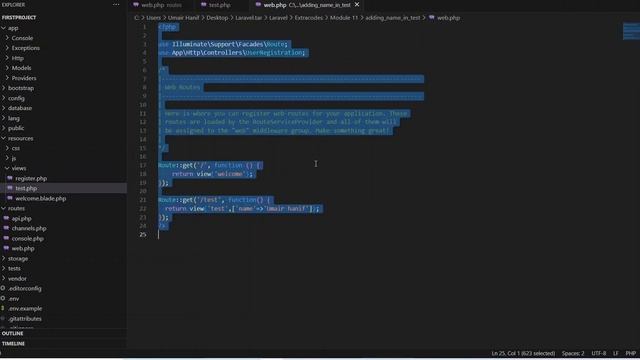Click the PHP file icon beside api.php
The height and width of the screenshot is (360, 640).
(x=6, y=218)
